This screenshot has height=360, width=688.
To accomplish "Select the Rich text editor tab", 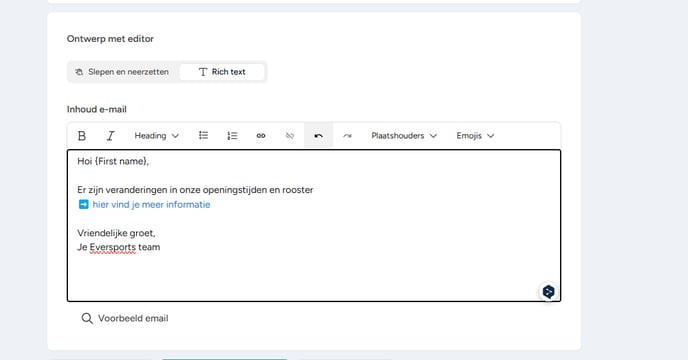I will (x=222, y=72).
